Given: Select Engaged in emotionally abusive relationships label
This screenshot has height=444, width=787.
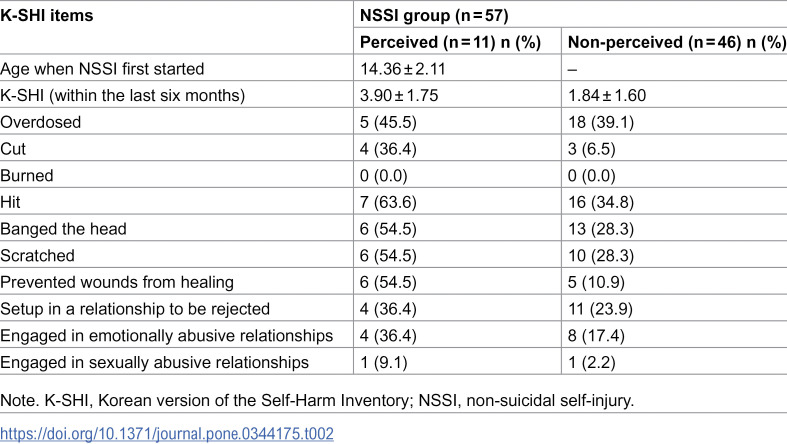Looking at the screenshot, I should tap(167, 335).
